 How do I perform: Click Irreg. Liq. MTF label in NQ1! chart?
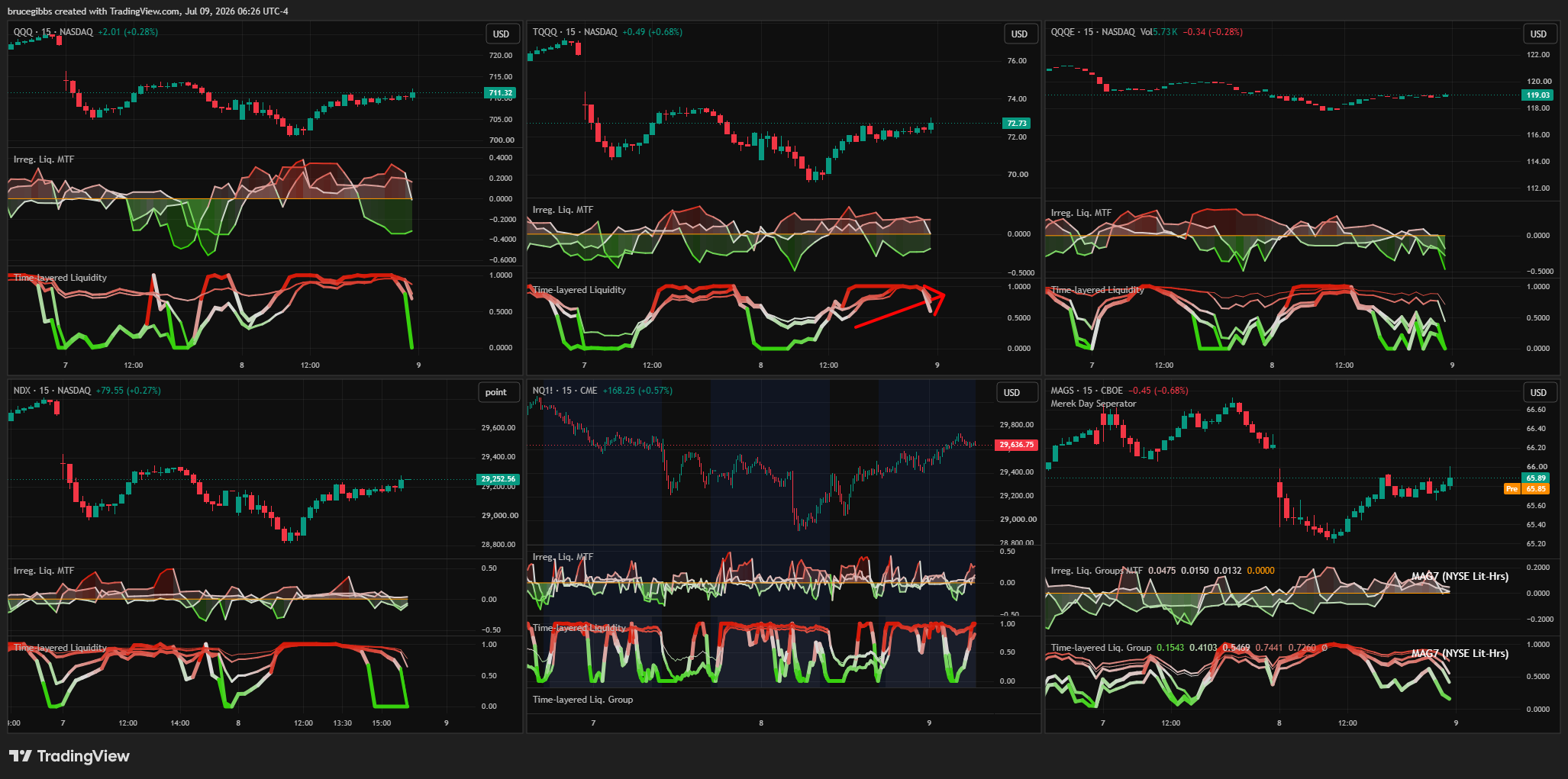[x=563, y=557]
